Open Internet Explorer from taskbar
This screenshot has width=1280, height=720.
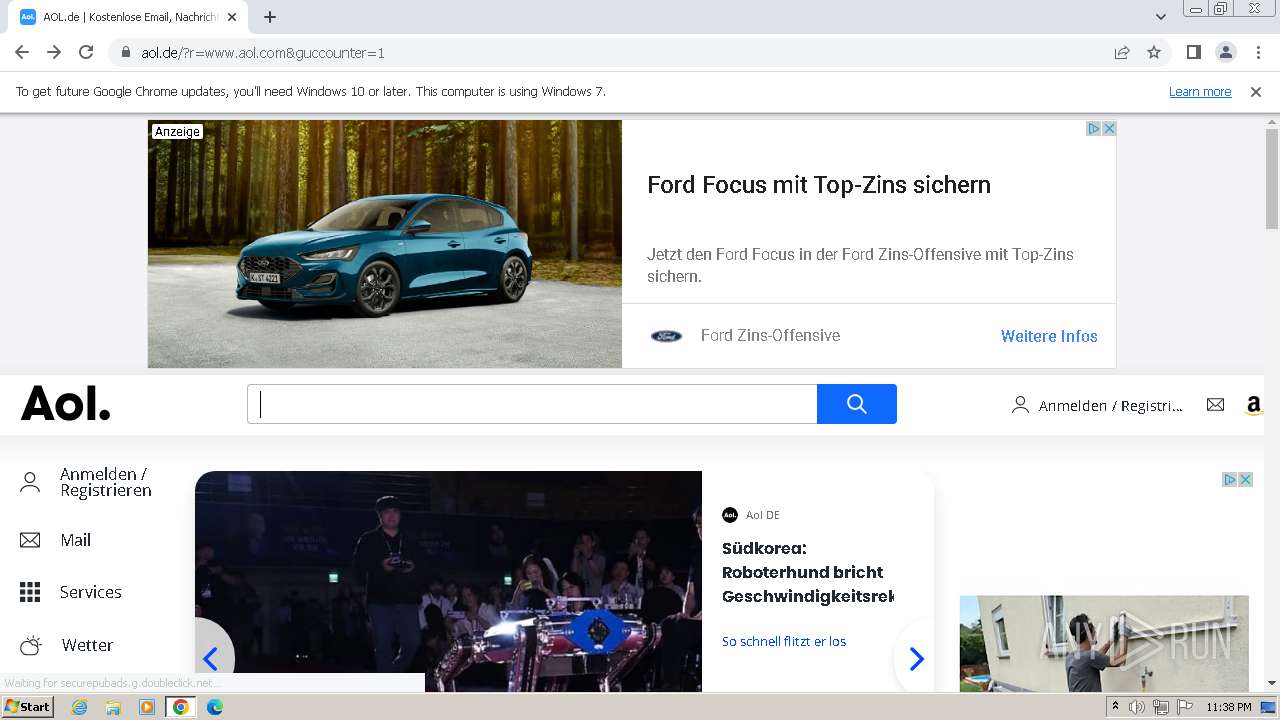click(x=79, y=707)
